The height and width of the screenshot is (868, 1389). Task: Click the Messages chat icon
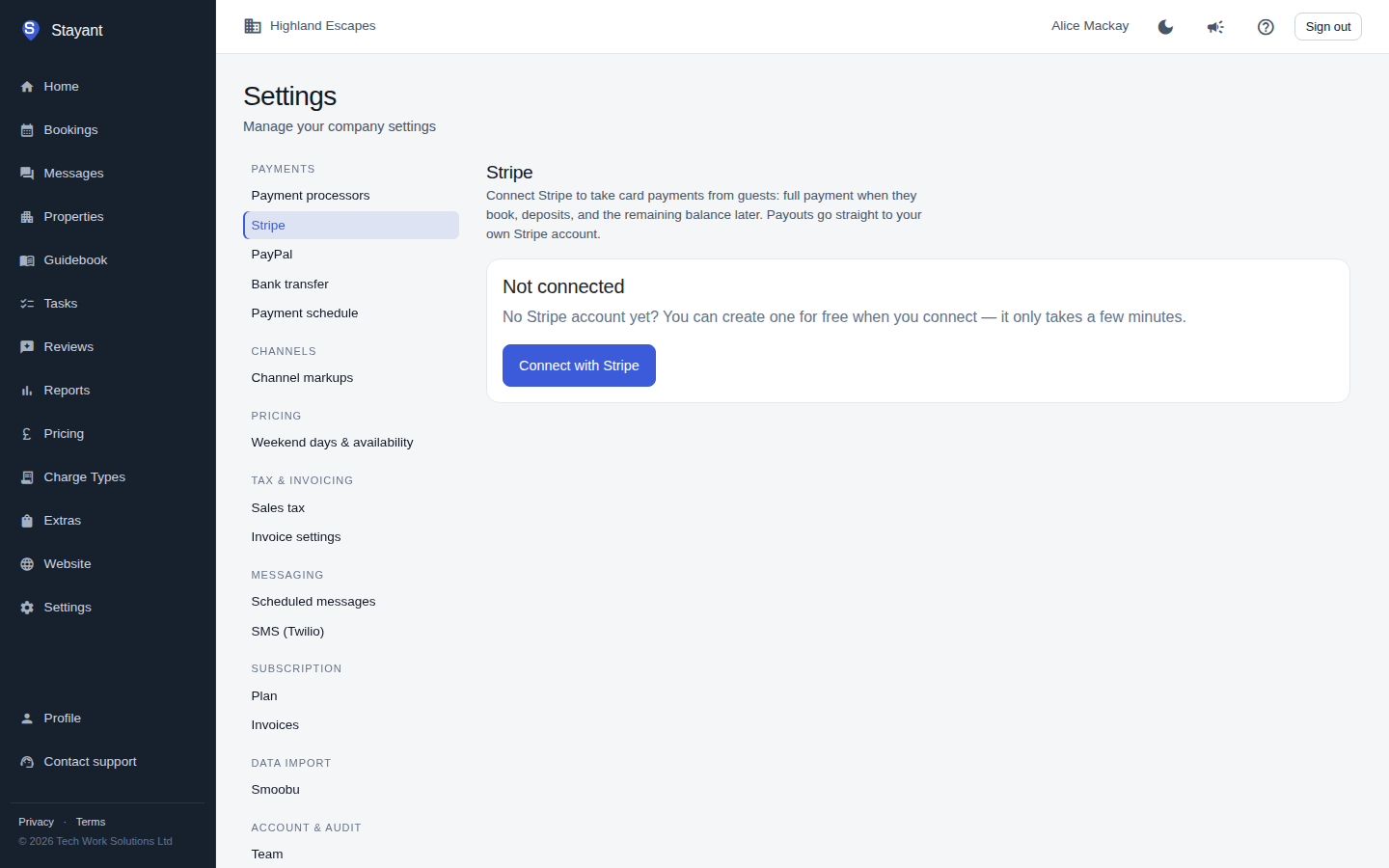point(27,174)
